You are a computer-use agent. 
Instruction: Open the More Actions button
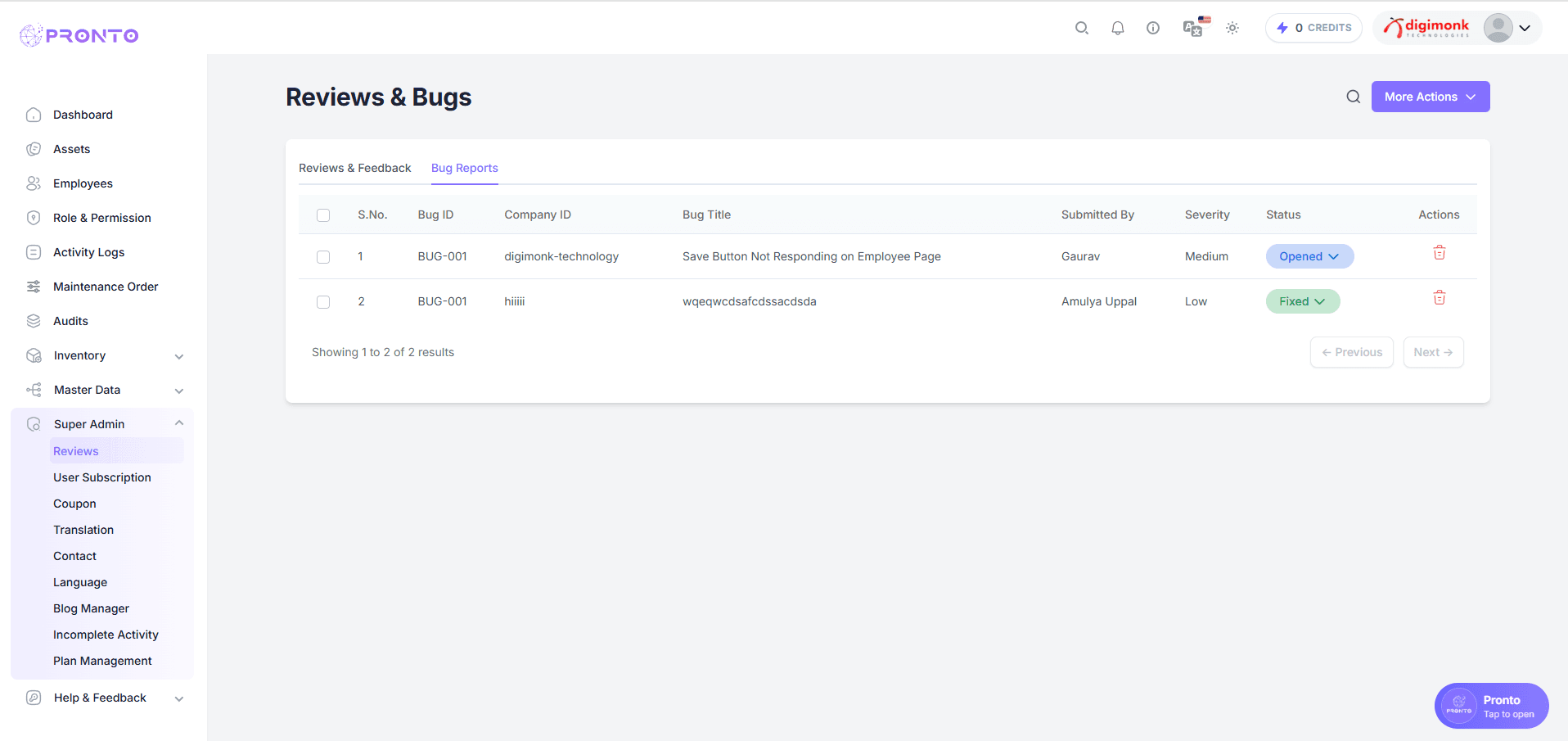pyautogui.click(x=1430, y=96)
